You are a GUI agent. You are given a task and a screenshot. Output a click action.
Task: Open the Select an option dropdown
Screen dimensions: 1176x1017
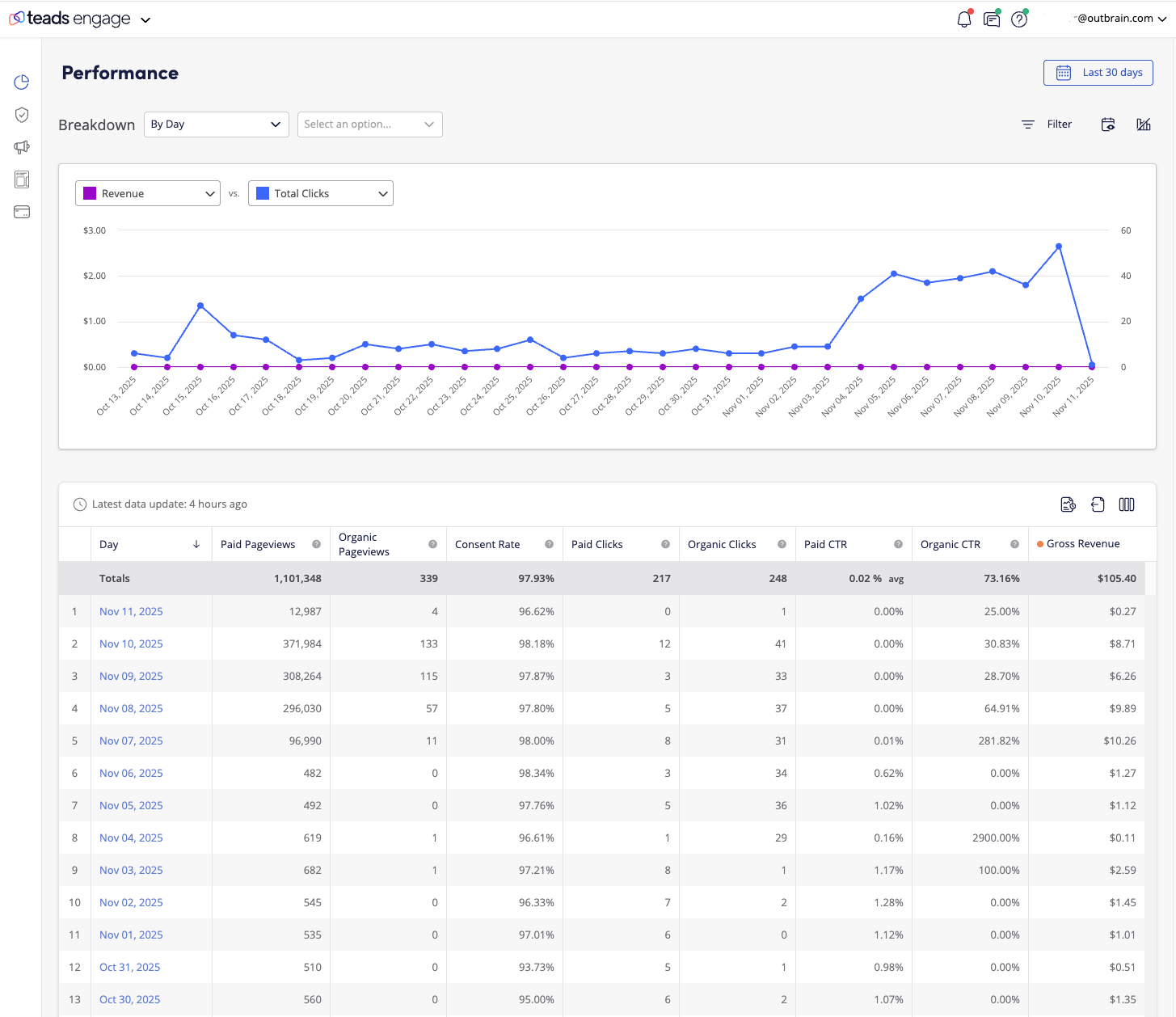tap(369, 124)
